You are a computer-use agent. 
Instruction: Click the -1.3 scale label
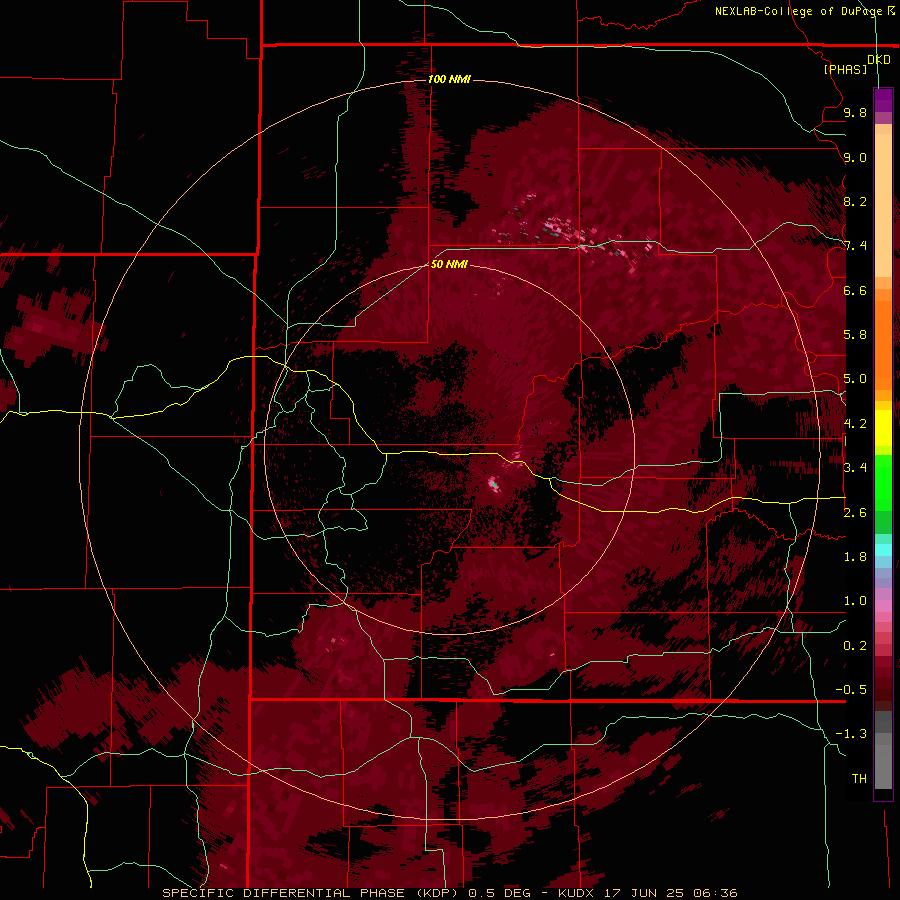tap(851, 734)
